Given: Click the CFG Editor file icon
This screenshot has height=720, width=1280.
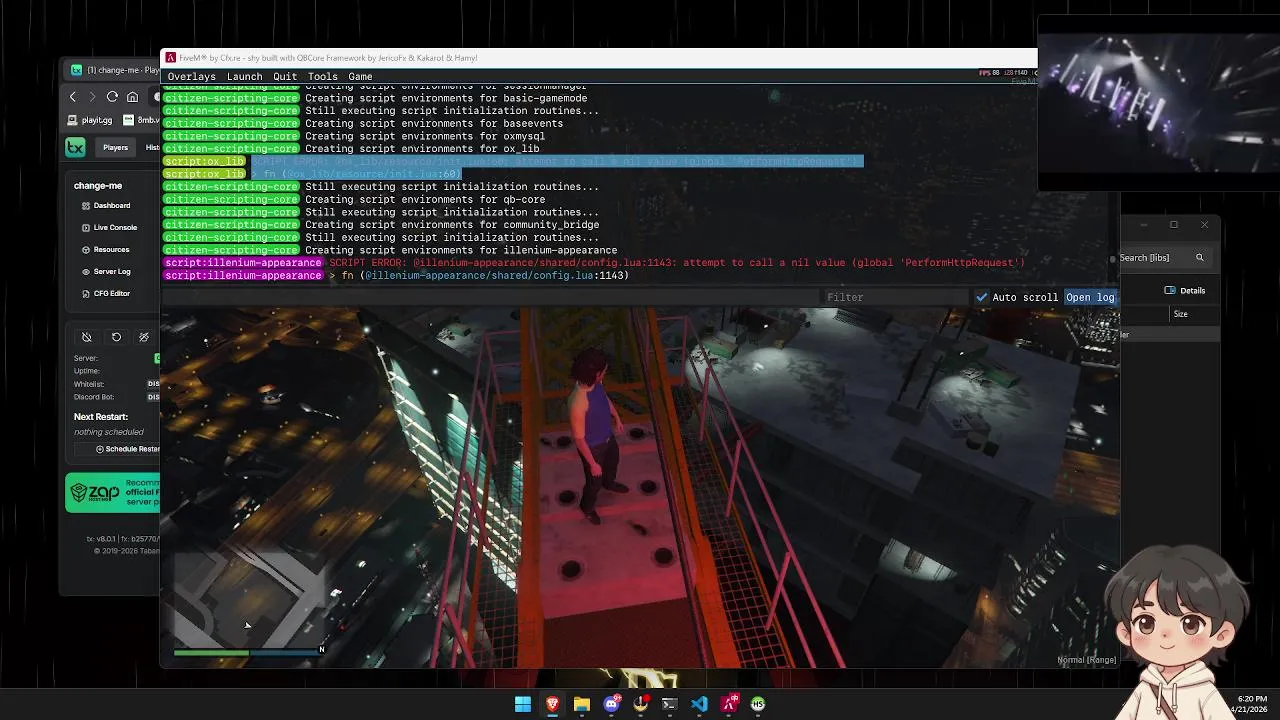Looking at the screenshot, I should click(85, 294).
